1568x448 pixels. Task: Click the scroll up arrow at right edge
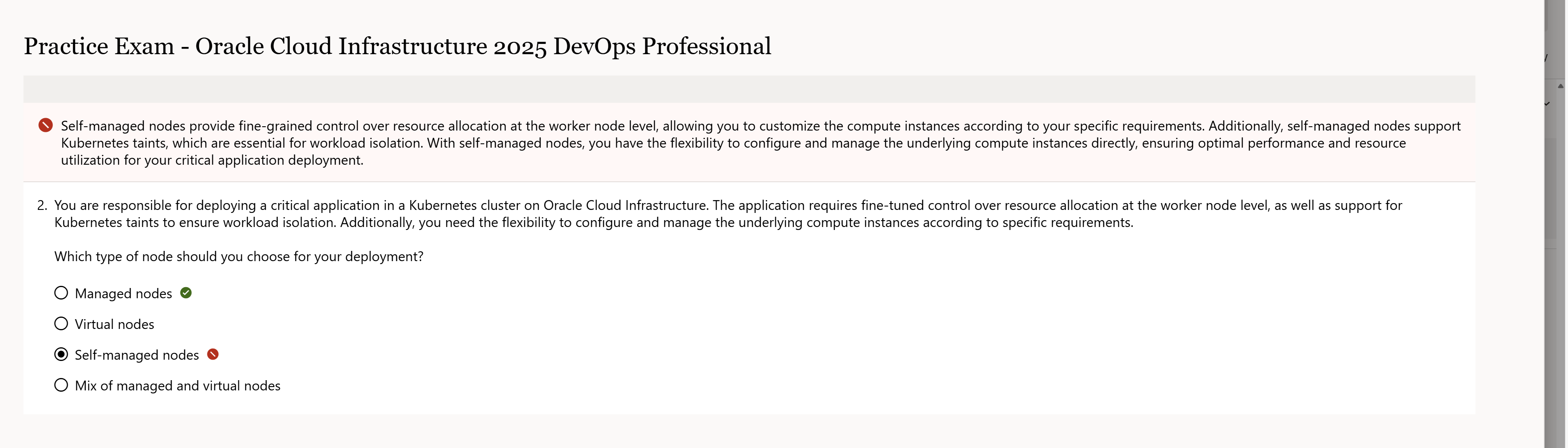click(x=1560, y=86)
